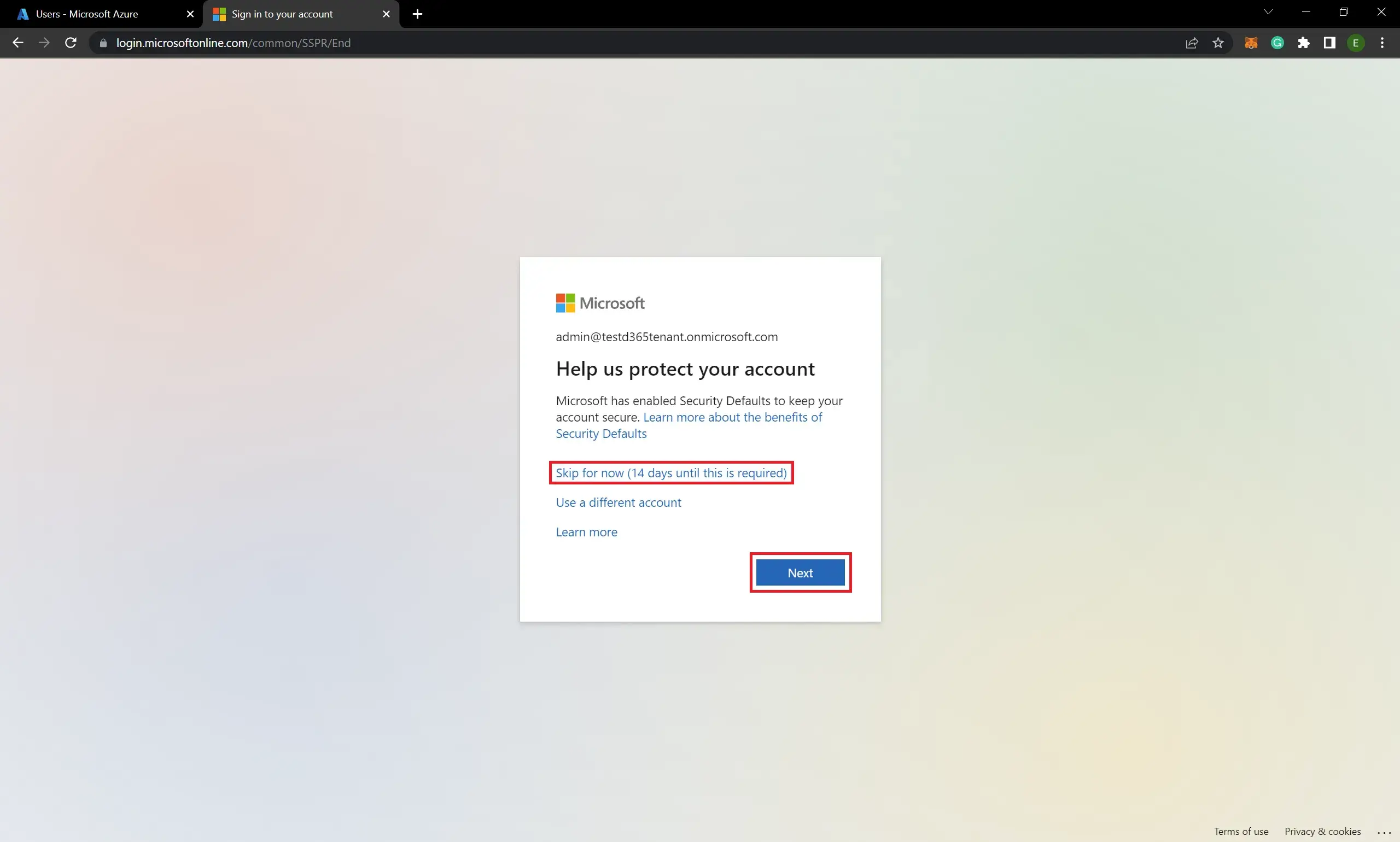This screenshot has height=842, width=1400.
Task: Choose Use a different account
Action: click(618, 502)
